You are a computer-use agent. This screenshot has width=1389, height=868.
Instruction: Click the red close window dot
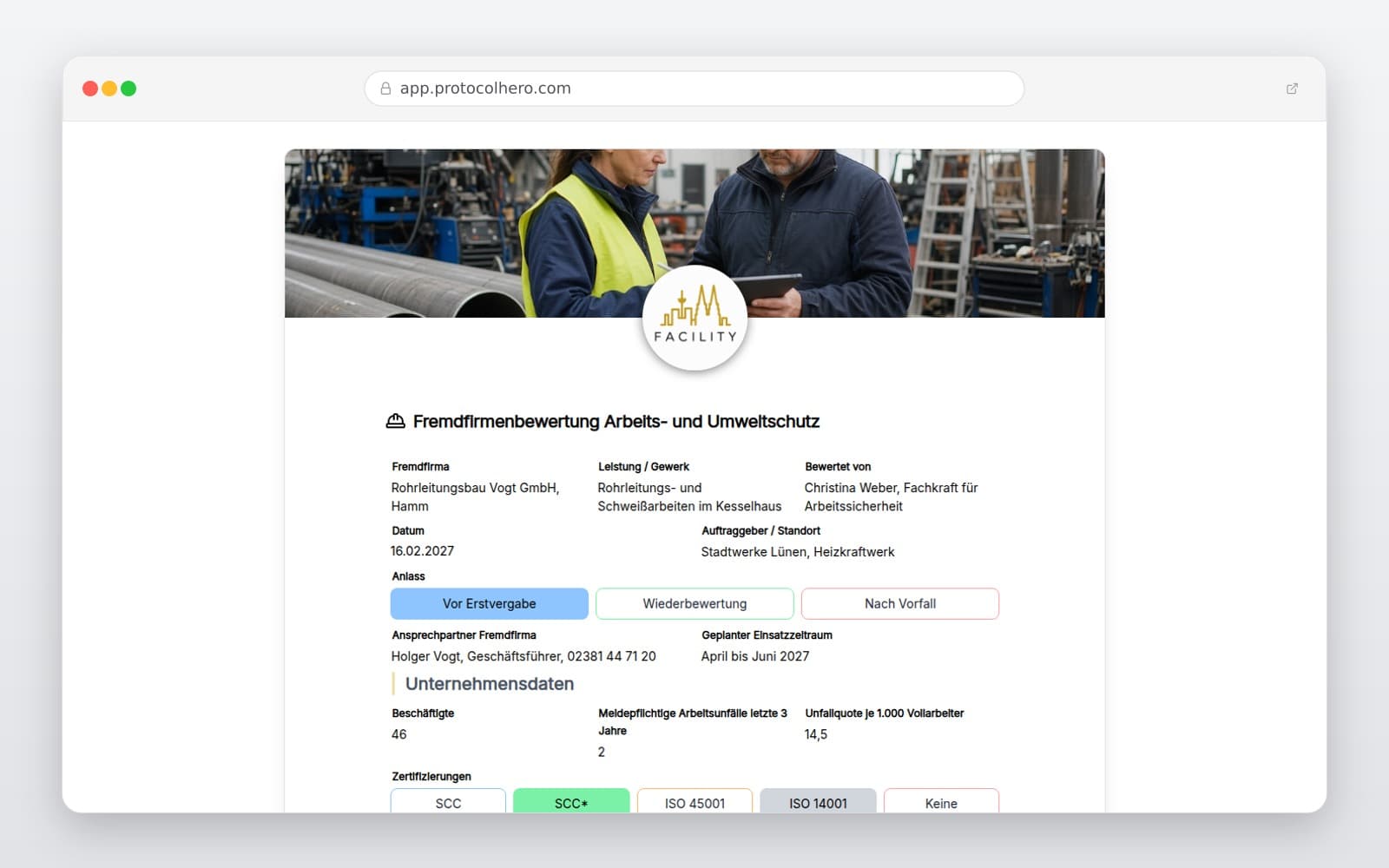[90, 89]
